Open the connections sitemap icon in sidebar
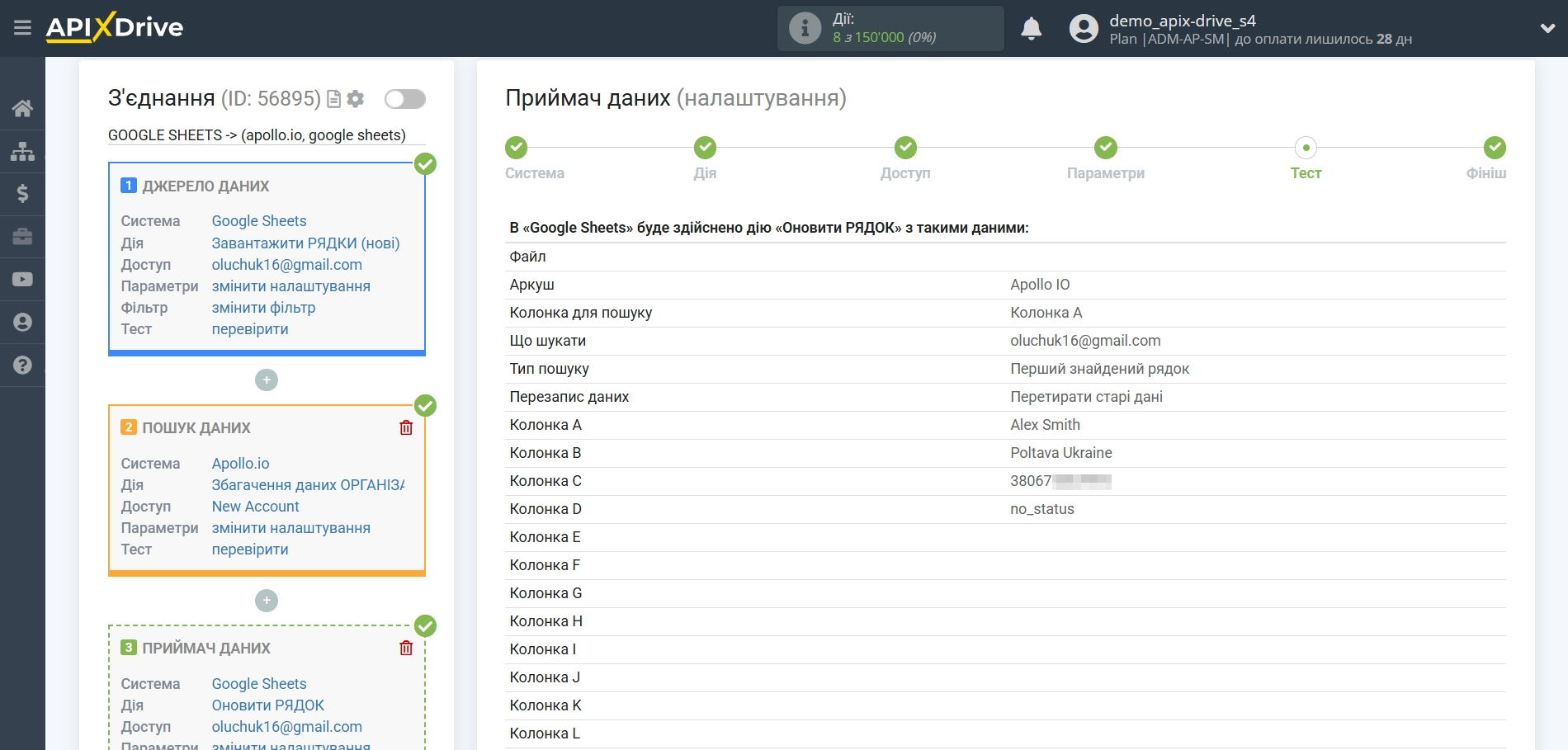This screenshot has height=750, width=1568. pos(22,151)
